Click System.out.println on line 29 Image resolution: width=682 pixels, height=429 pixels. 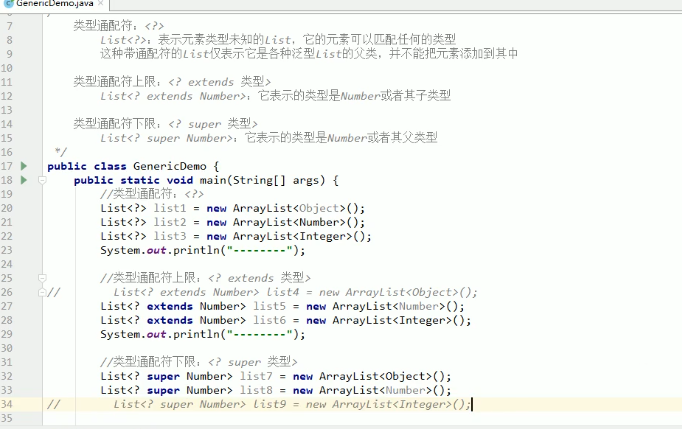(160, 334)
